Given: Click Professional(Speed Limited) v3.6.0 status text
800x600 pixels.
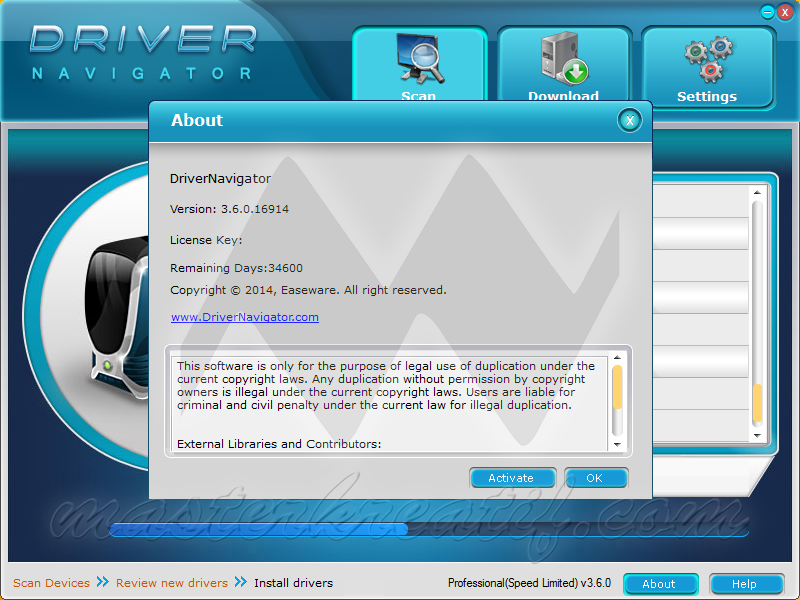Looking at the screenshot, I should pyautogui.click(x=529, y=583).
